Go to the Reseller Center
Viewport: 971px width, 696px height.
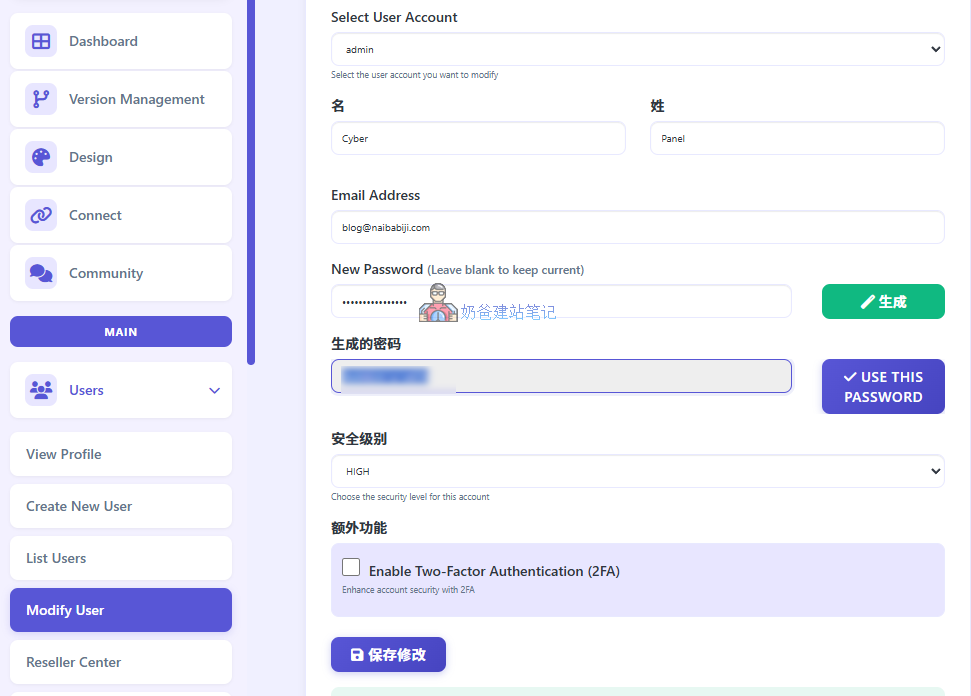point(120,662)
